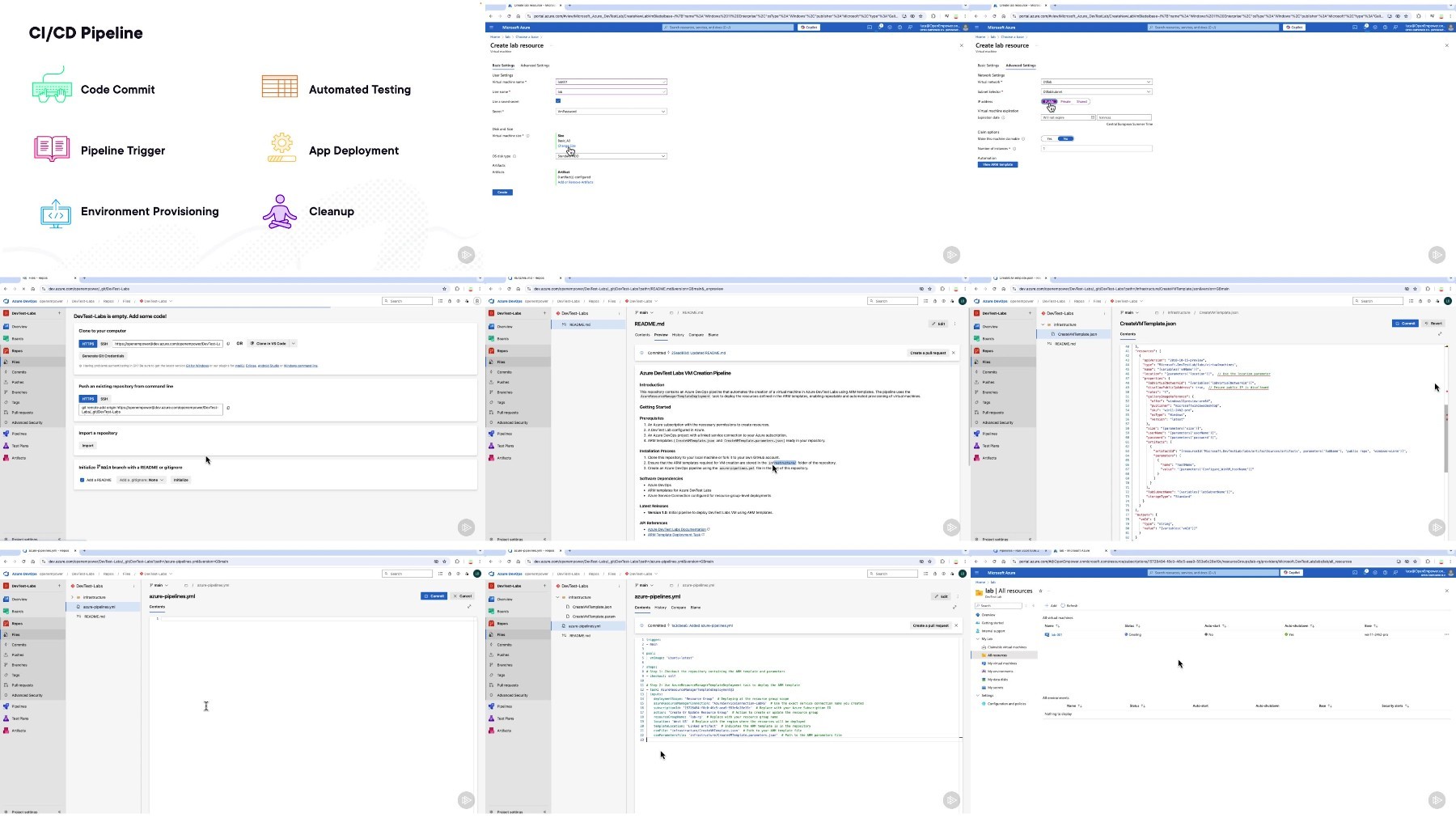Open the Secret dropdown in Basic Settings

click(x=611, y=111)
